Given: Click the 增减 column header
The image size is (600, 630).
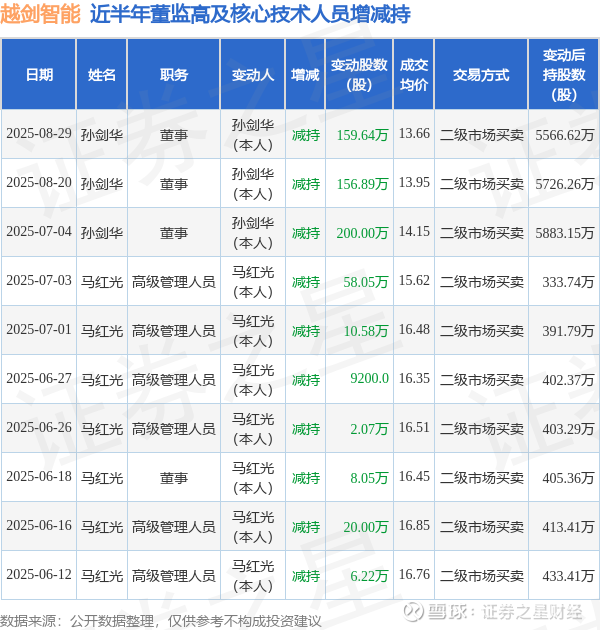Looking at the screenshot, I should [305, 75].
